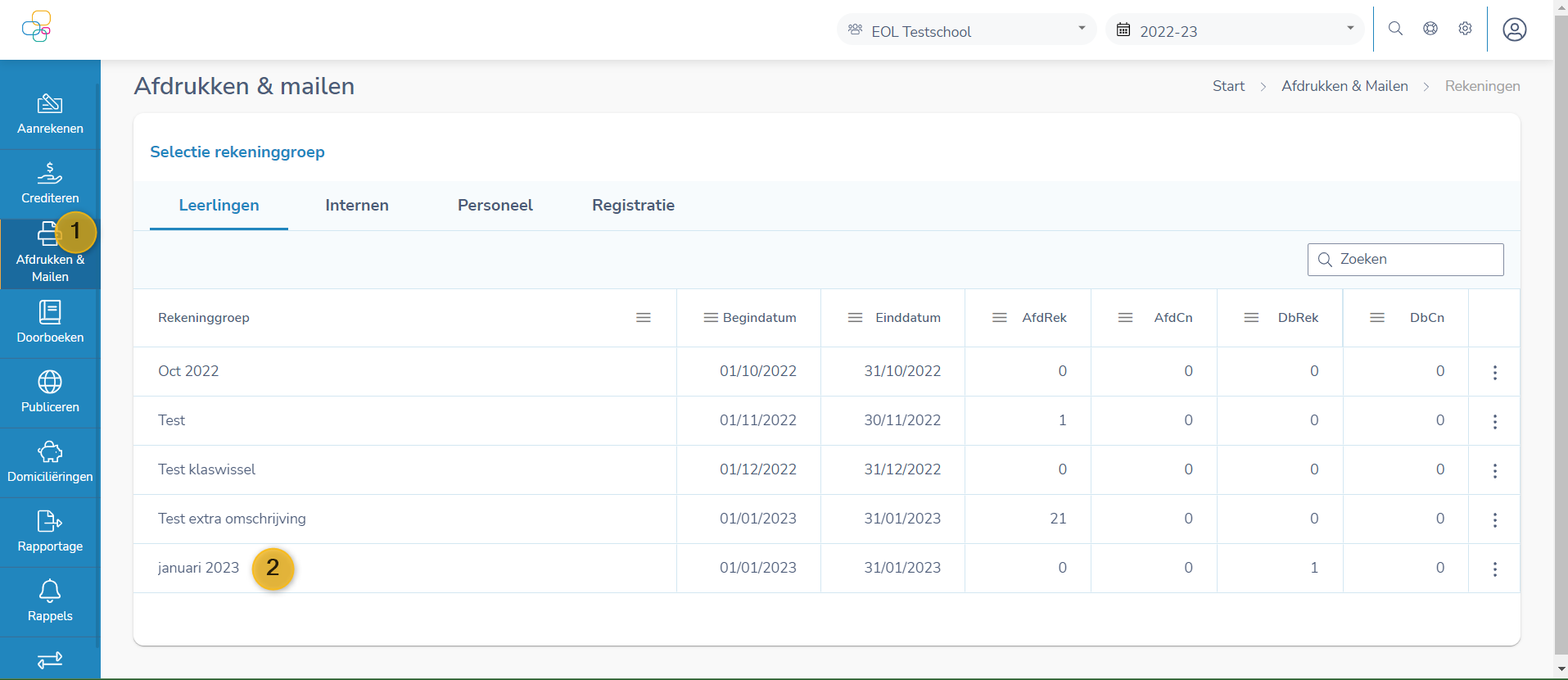This screenshot has width=1568, height=680.
Task: Open the Crediteren sidebar section
Action: click(x=50, y=184)
